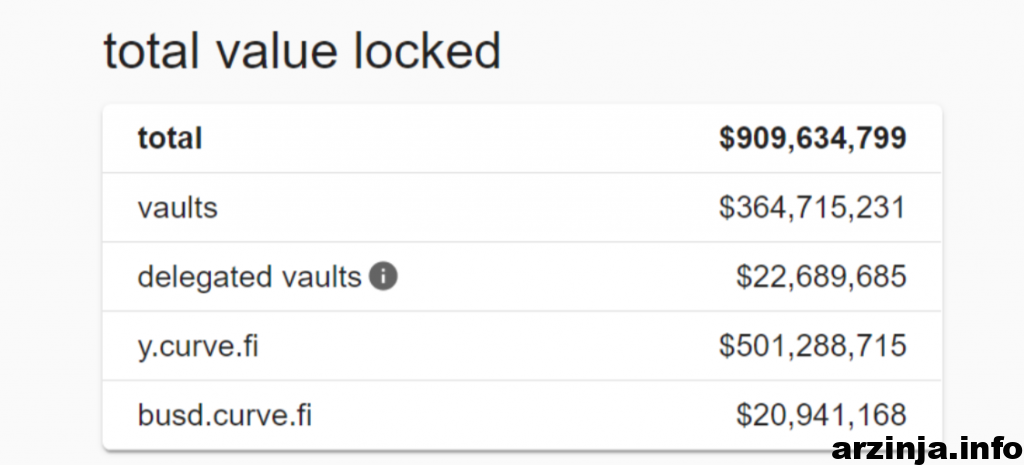Select the delegated vaults value $22,689,685
1024x465 pixels.
tap(821, 277)
